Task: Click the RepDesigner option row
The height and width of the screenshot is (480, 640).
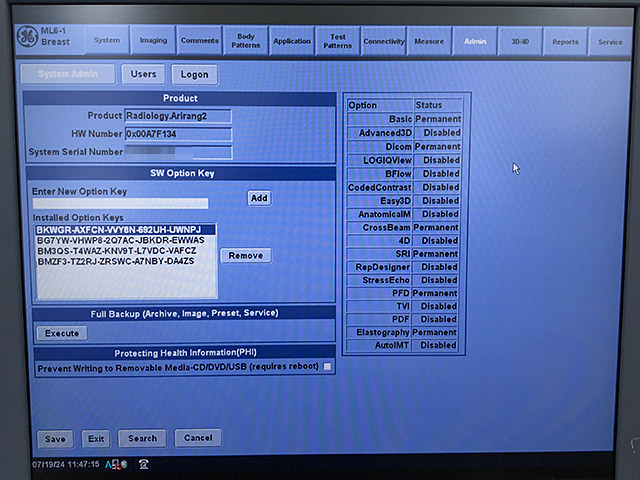Action: coord(402,267)
